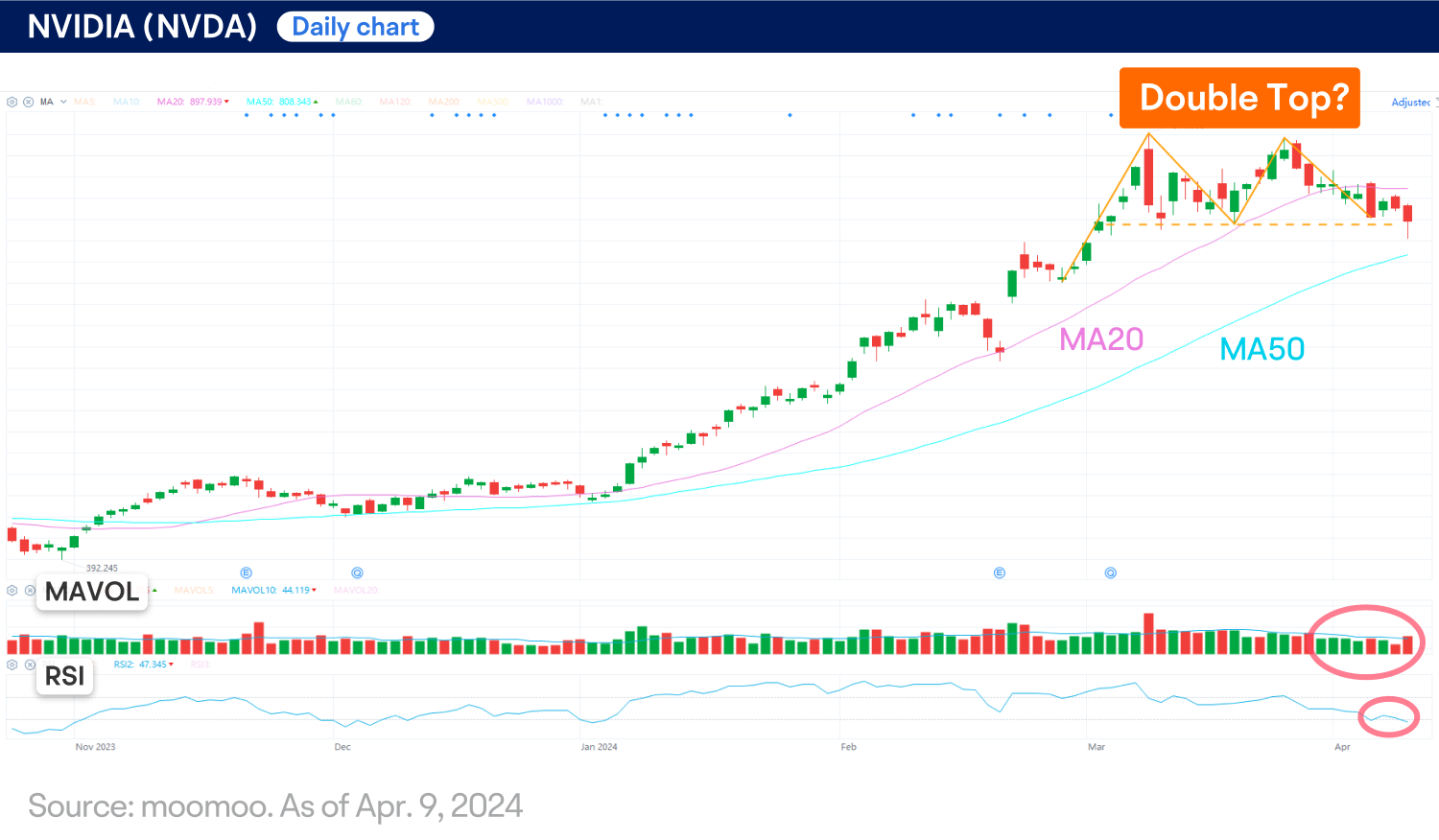This screenshot has width=1439, height=840.
Task: Click the Source: moomoo caption
Action: pos(275,806)
